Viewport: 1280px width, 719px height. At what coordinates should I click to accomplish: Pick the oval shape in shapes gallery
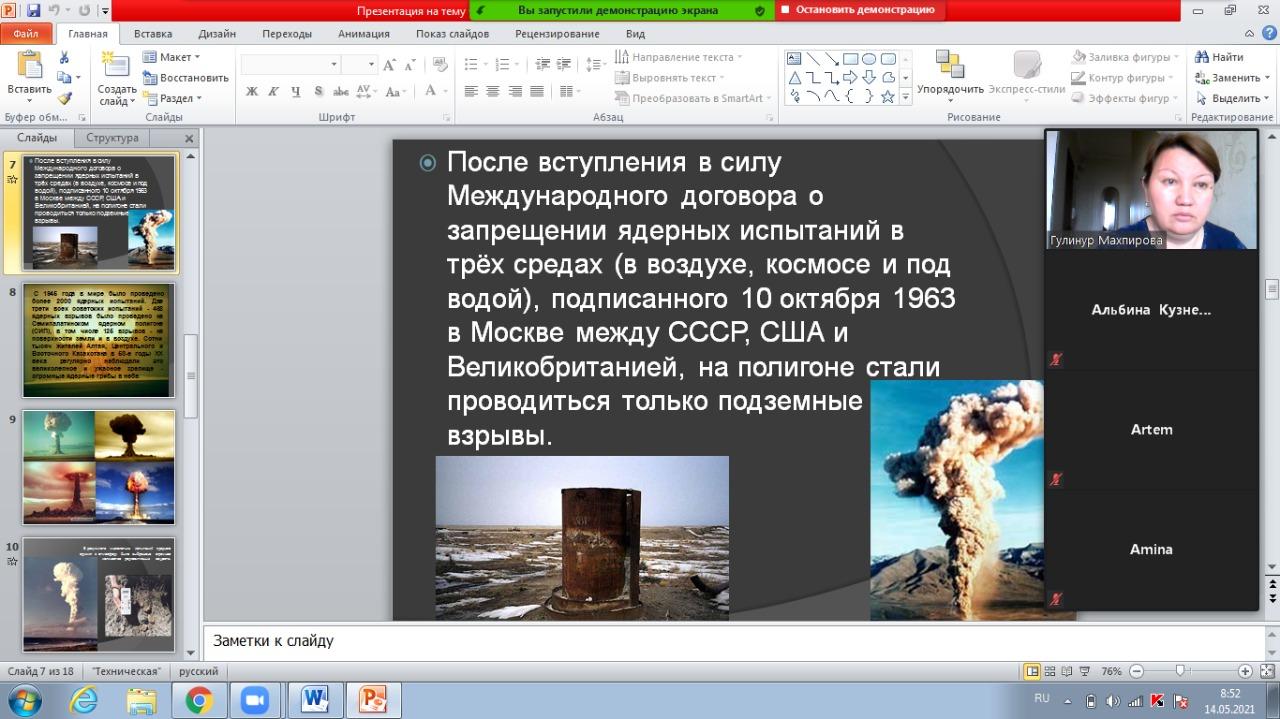pos(869,58)
